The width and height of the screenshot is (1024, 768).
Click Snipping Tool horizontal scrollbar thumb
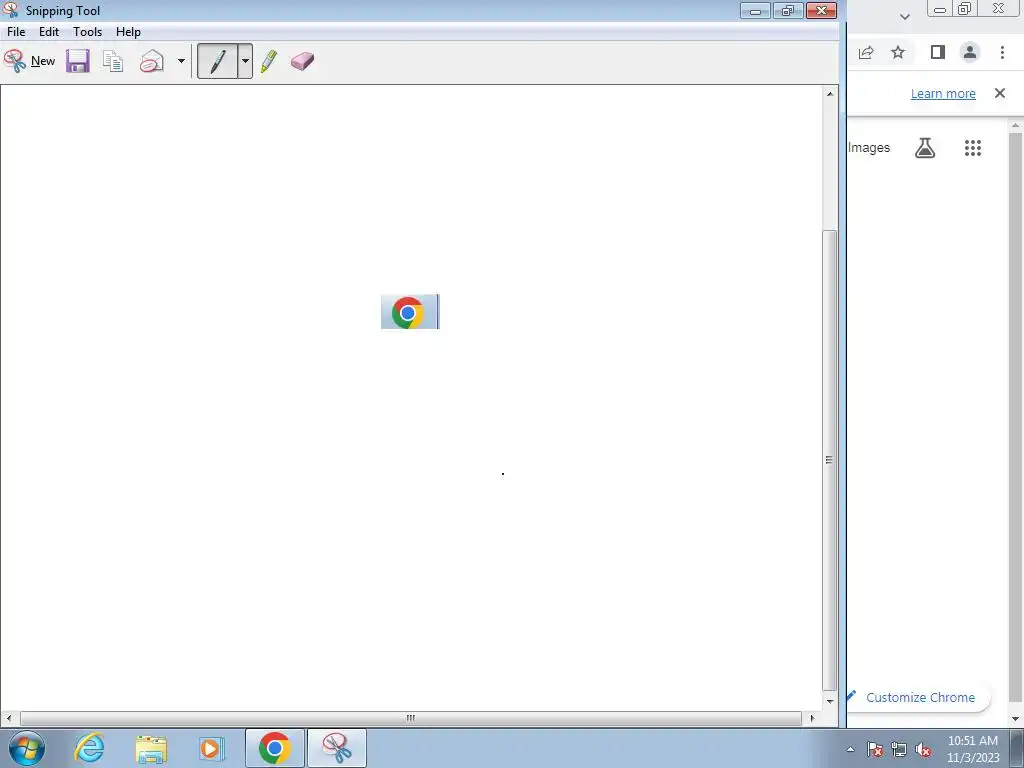coord(411,718)
